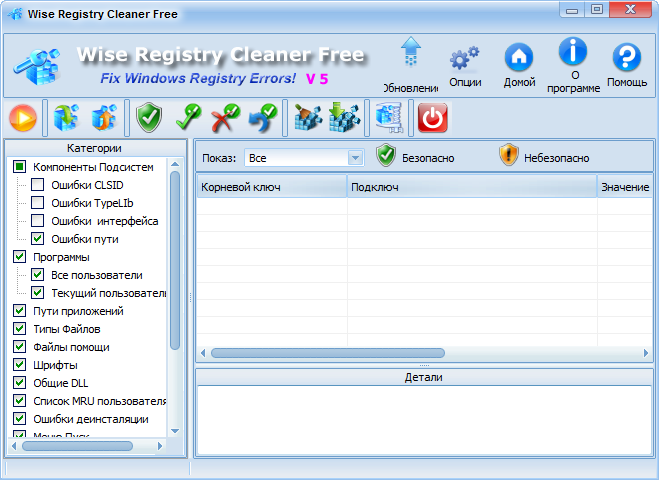
Task: Enable Ошибки CLSID checkbox
Action: [x=37, y=185]
